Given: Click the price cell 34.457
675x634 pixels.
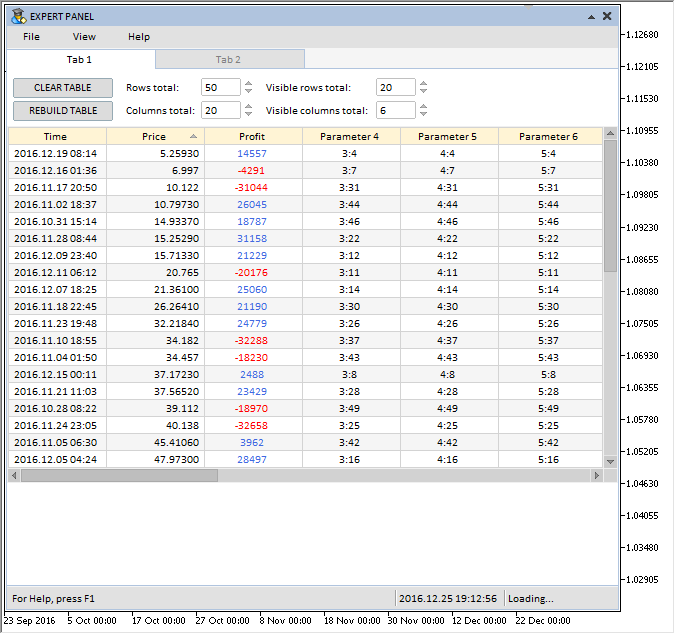Looking at the screenshot, I should point(155,358).
